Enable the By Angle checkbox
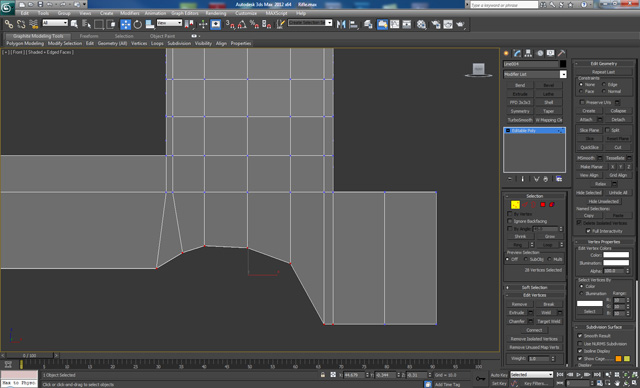The height and width of the screenshot is (388, 640). tap(509, 228)
